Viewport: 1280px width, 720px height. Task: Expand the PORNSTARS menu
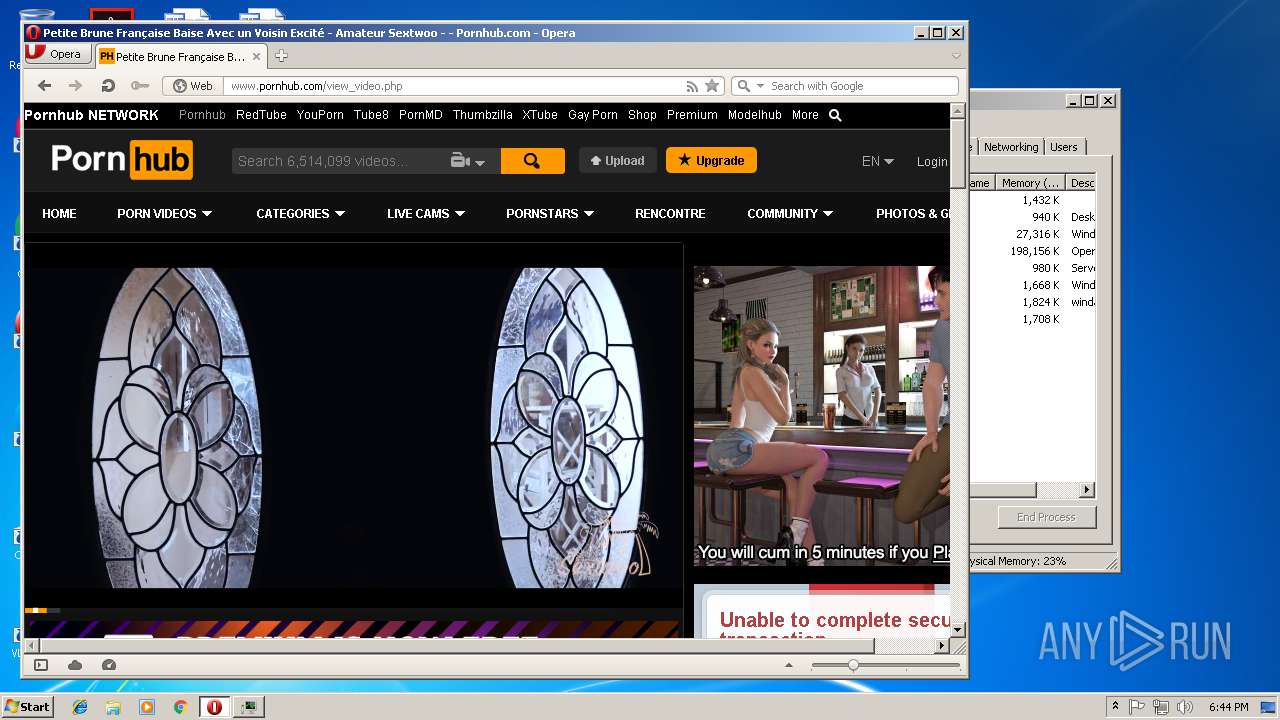point(550,213)
